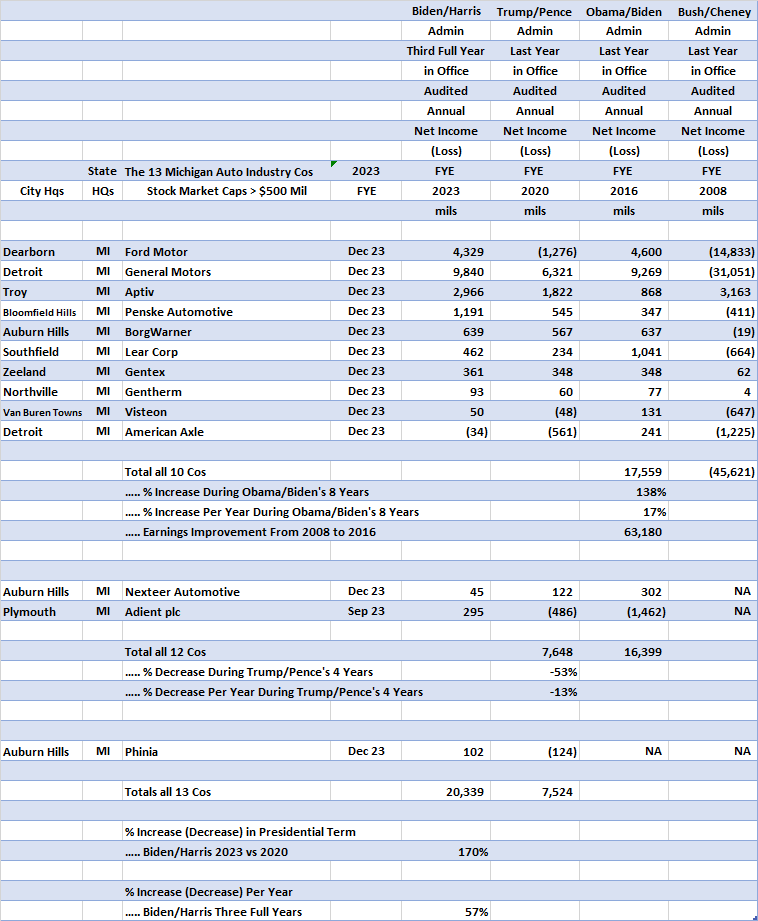Click earnings improvement value 63,180
The height and width of the screenshot is (921, 758).
pos(624,531)
